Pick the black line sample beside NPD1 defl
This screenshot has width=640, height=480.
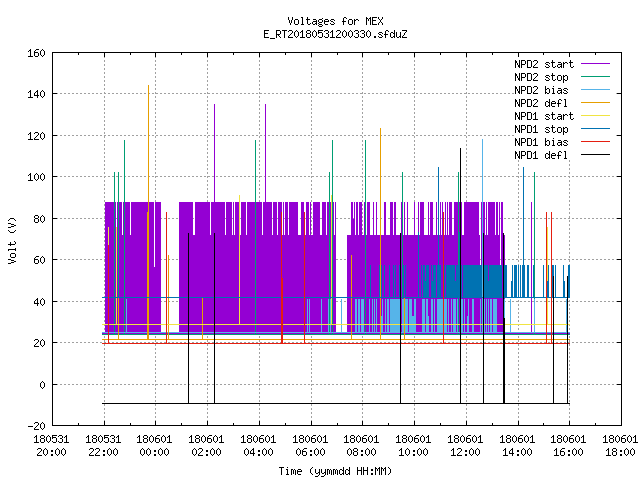tap(595, 155)
